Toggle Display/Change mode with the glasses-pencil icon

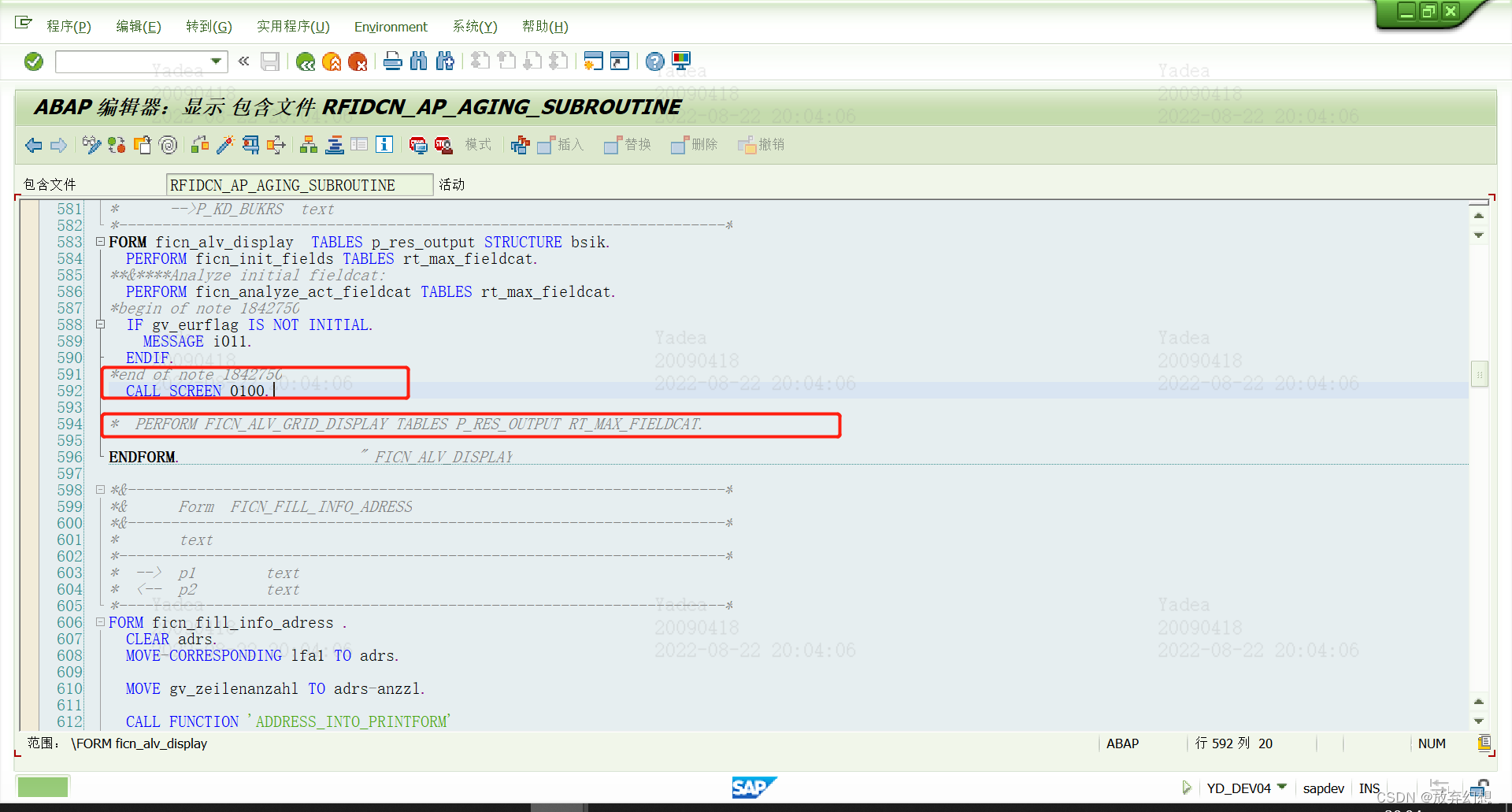[92, 145]
